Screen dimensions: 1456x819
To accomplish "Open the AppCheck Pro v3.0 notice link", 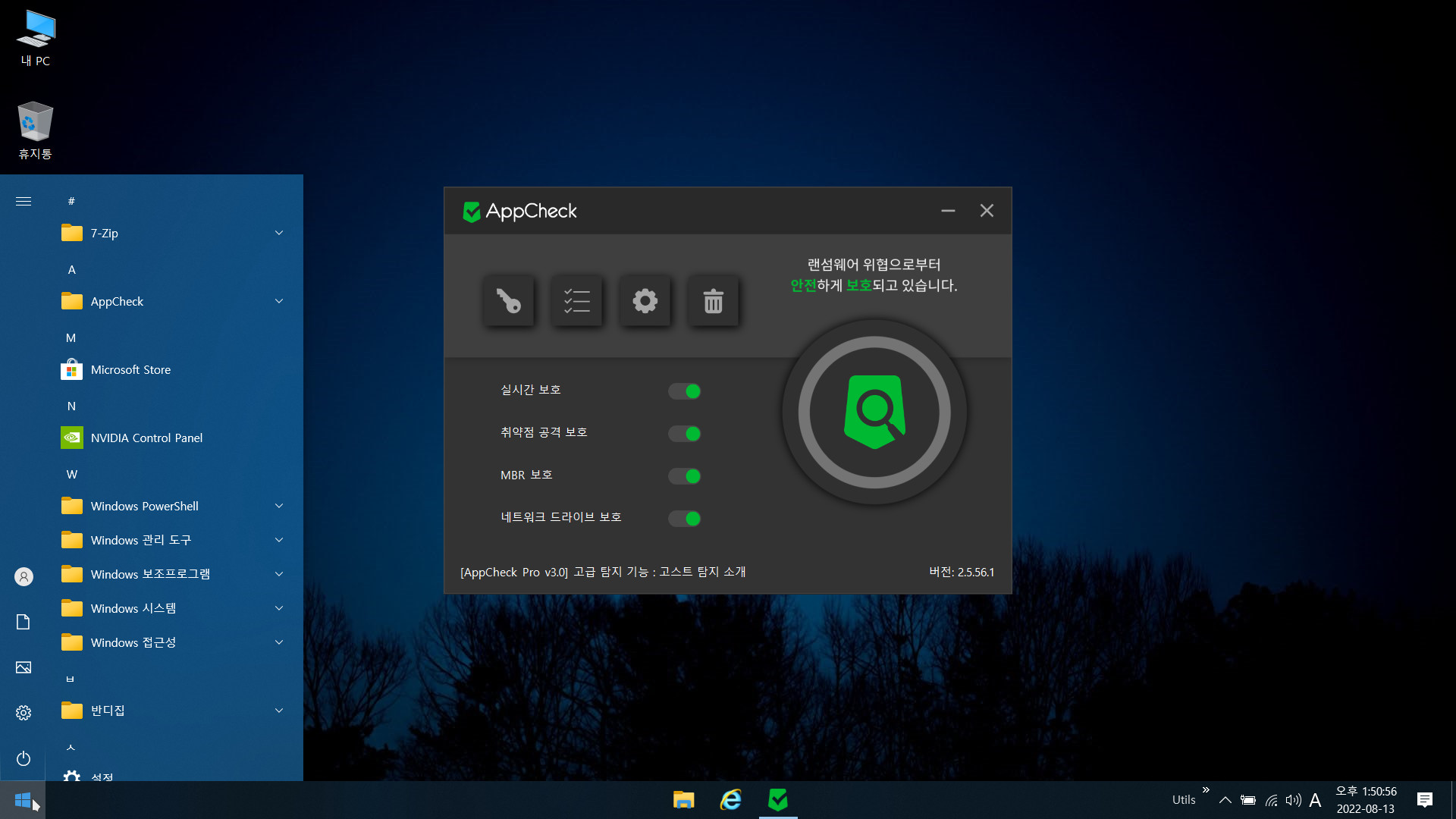I will pos(603,572).
